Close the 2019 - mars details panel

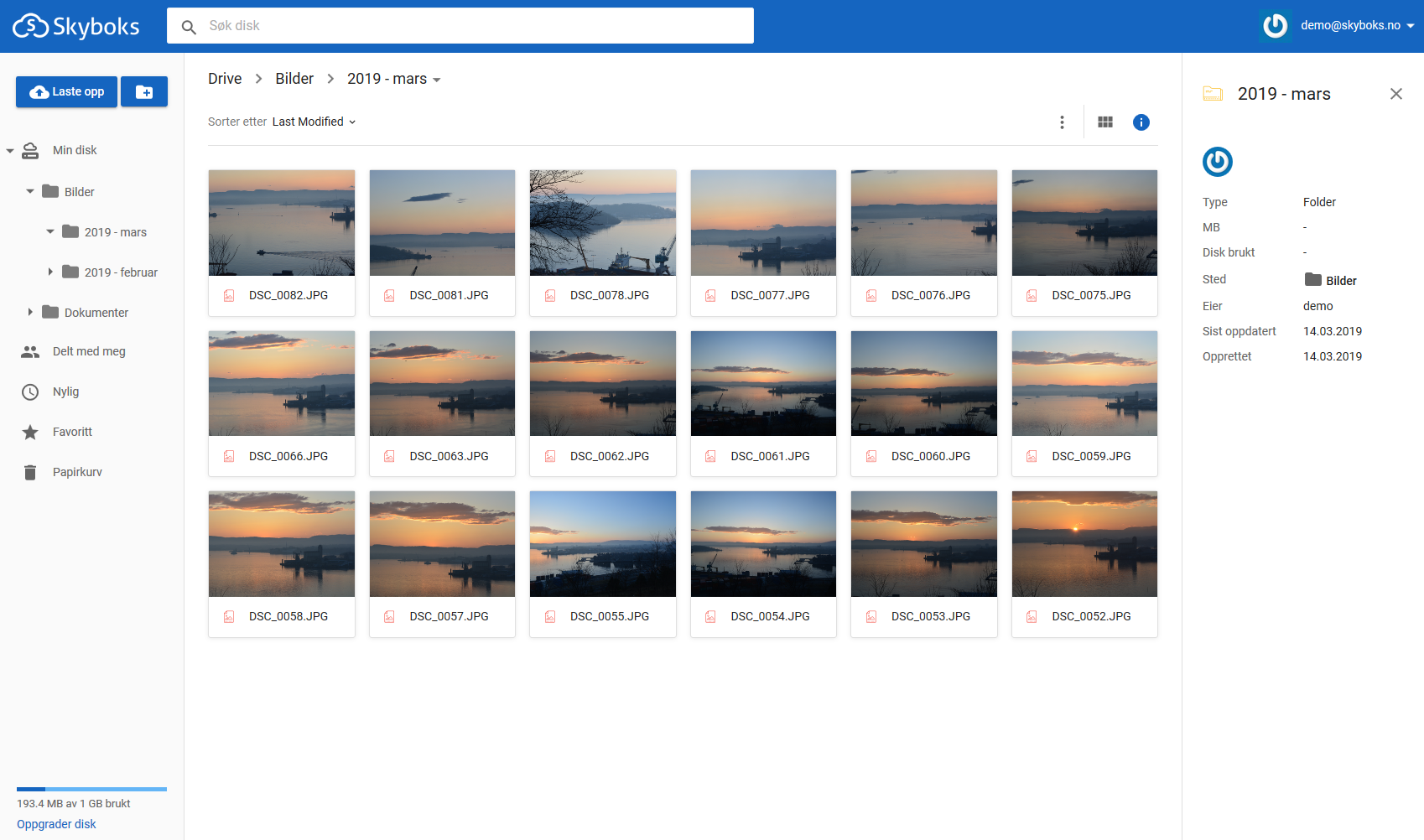pyautogui.click(x=1395, y=94)
